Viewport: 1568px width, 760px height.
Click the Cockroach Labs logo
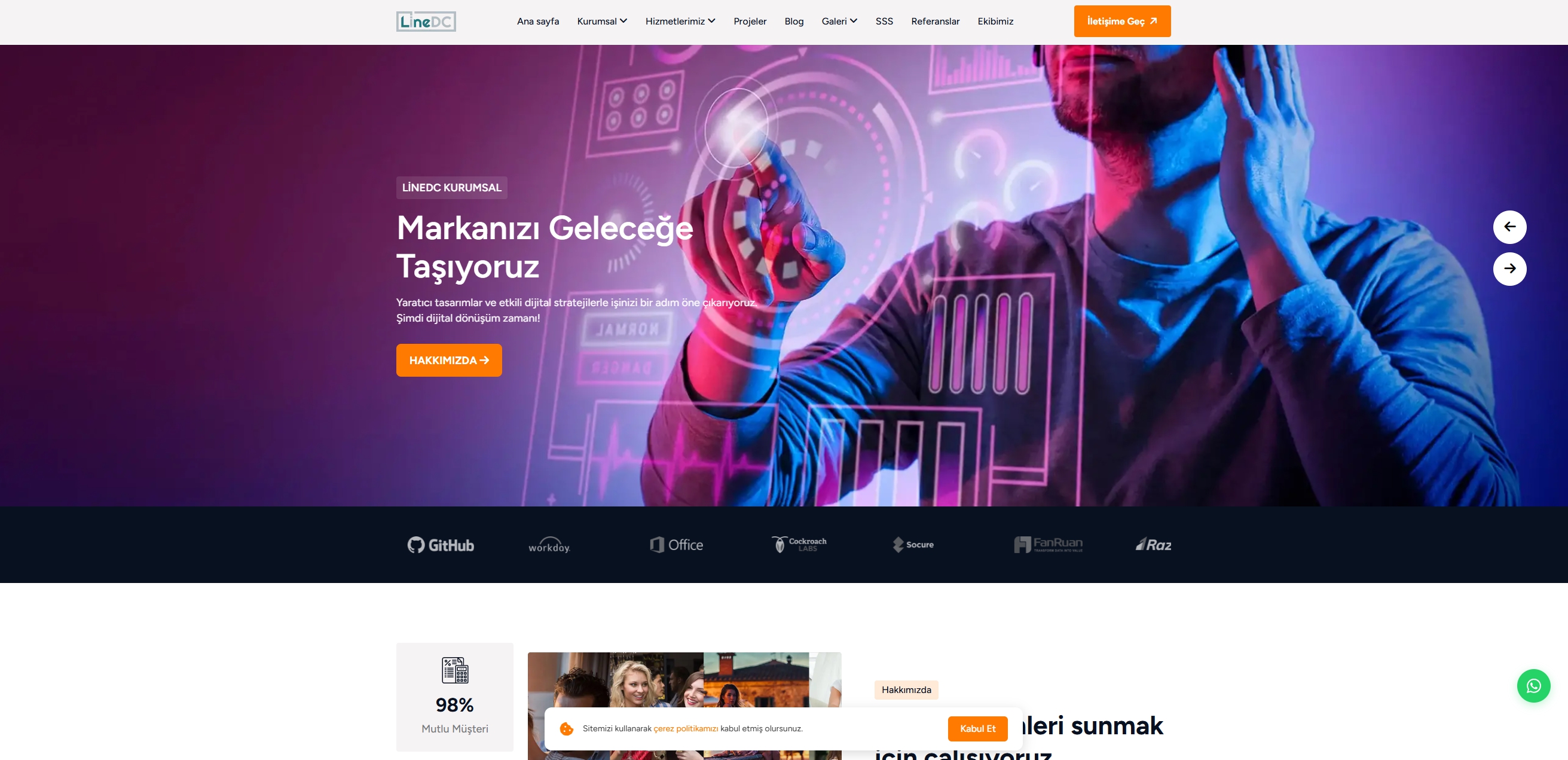click(x=799, y=544)
